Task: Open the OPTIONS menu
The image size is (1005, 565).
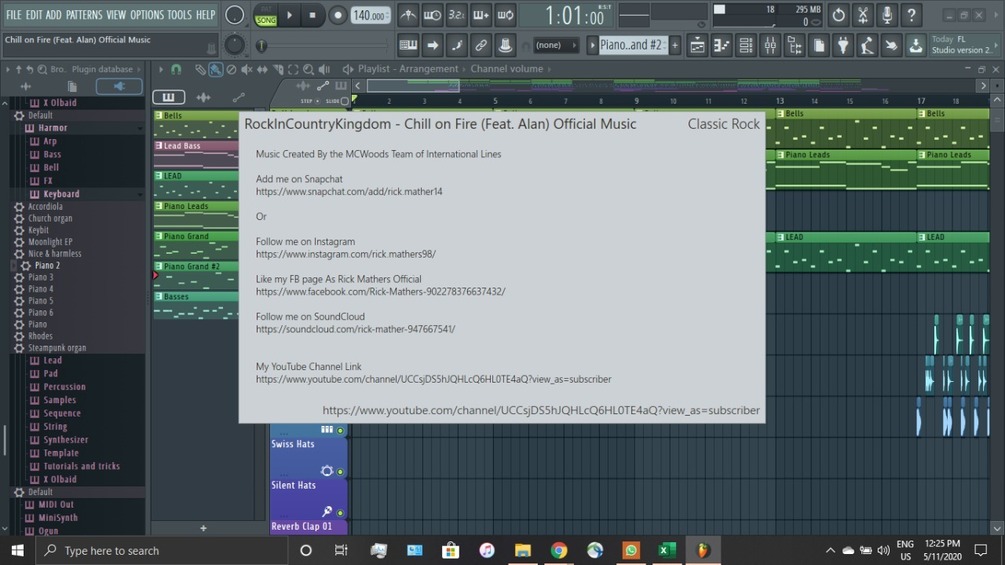Action: pyautogui.click(x=147, y=15)
